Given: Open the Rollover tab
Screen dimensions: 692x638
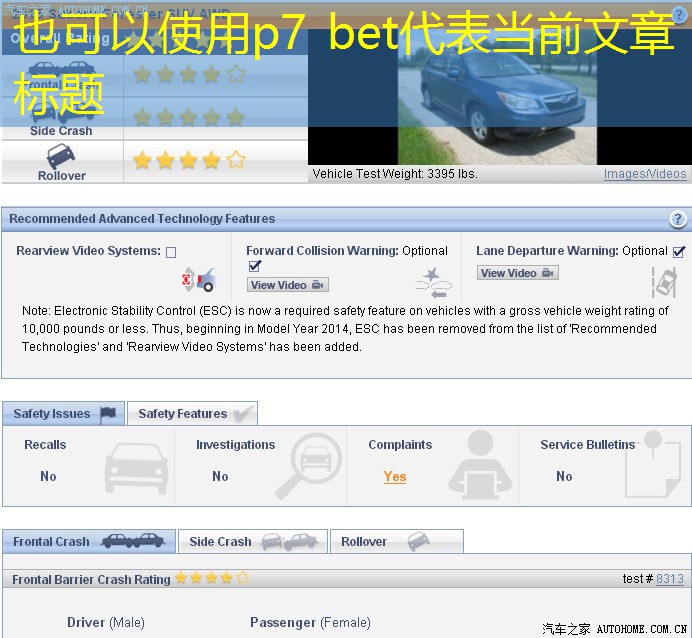Looking at the screenshot, I should click(395, 542).
